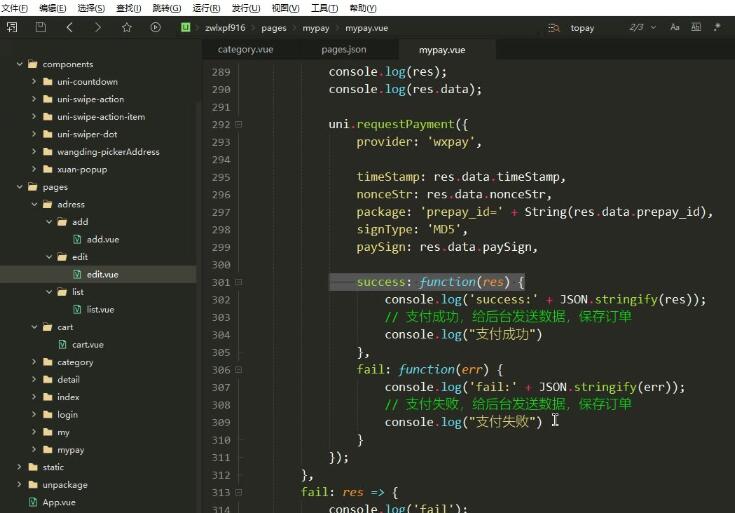Viewport: 735px width, 513px height.
Task: Click the new file icon in toolbar
Action: [x=12, y=27]
